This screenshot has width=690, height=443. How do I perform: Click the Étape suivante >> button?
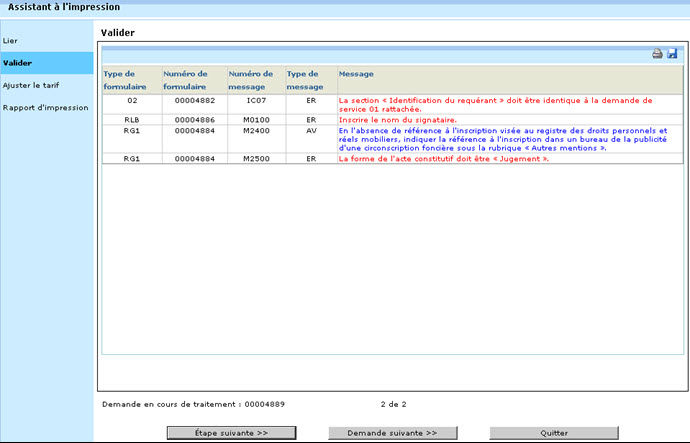point(231,433)
